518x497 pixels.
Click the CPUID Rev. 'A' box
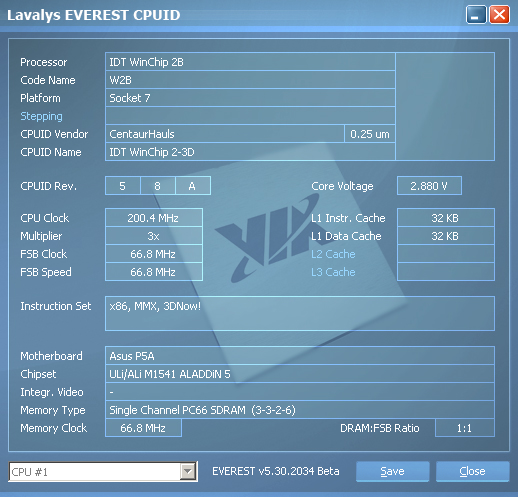(193, 186)
